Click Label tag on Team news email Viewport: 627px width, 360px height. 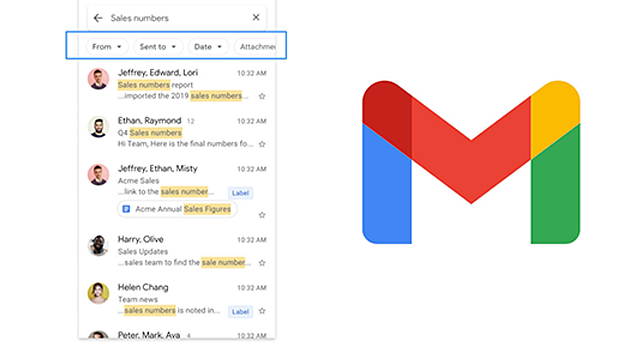[x=240, y=312]
